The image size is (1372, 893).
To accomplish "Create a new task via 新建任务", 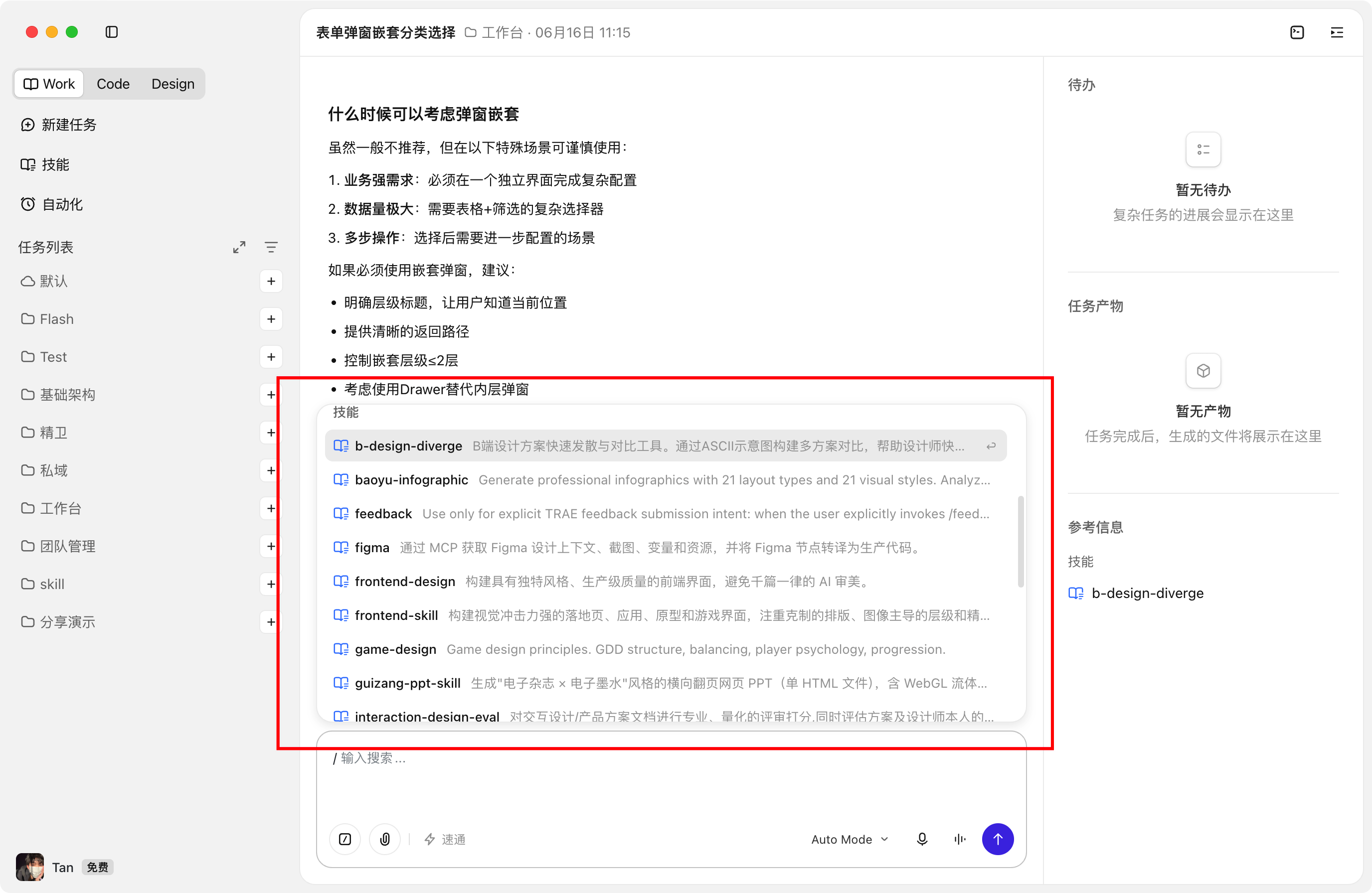I will click(59, 125).
